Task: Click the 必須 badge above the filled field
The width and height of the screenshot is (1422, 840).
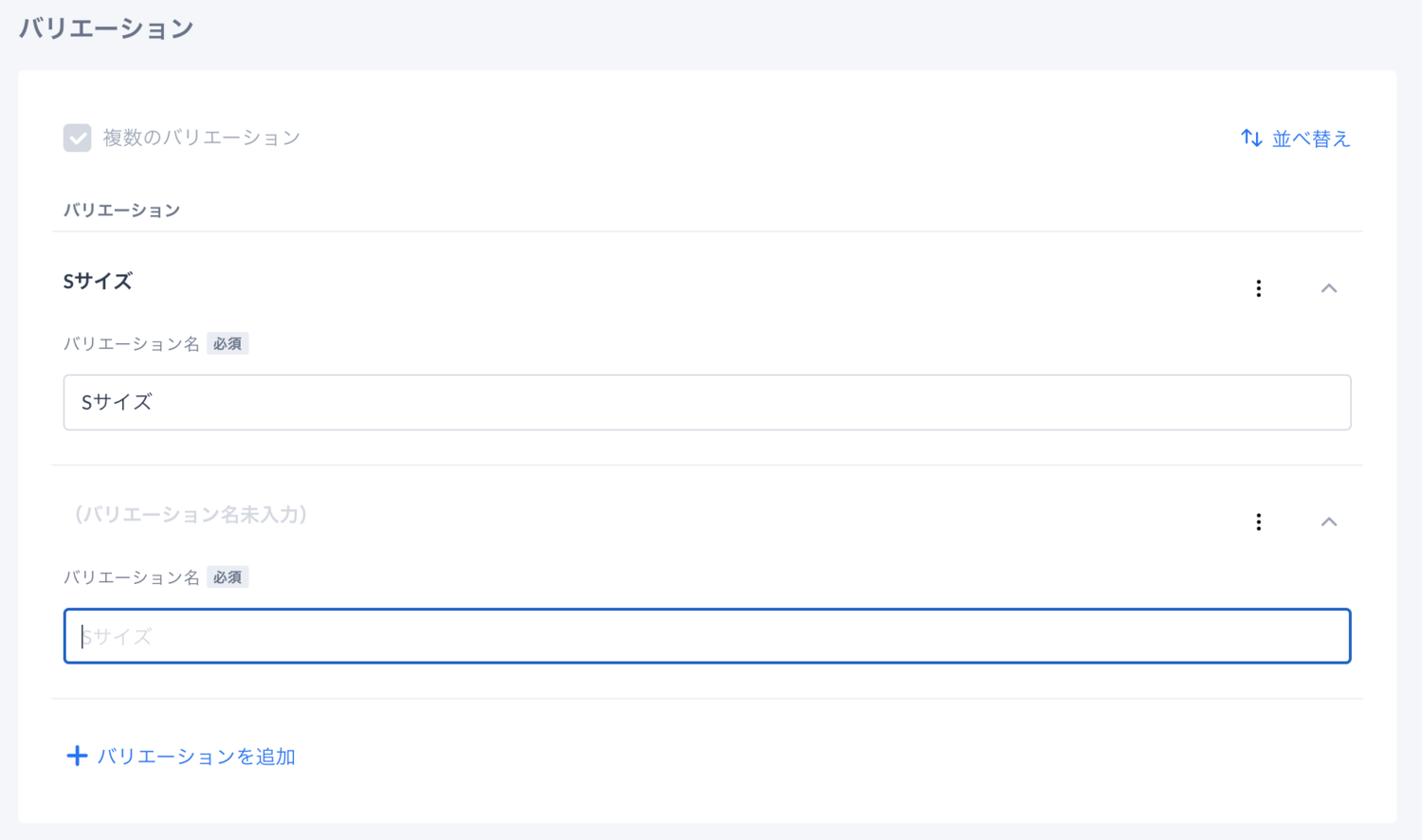Action: click(228, 344)
